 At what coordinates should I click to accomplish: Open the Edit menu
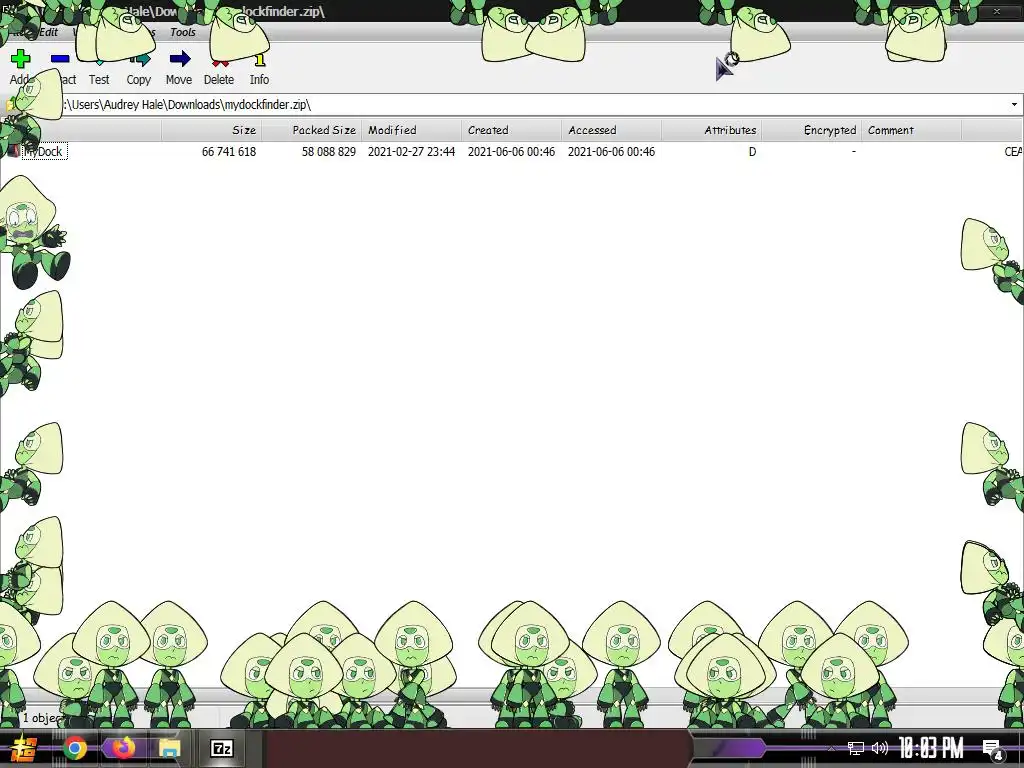tap(49, 32)
